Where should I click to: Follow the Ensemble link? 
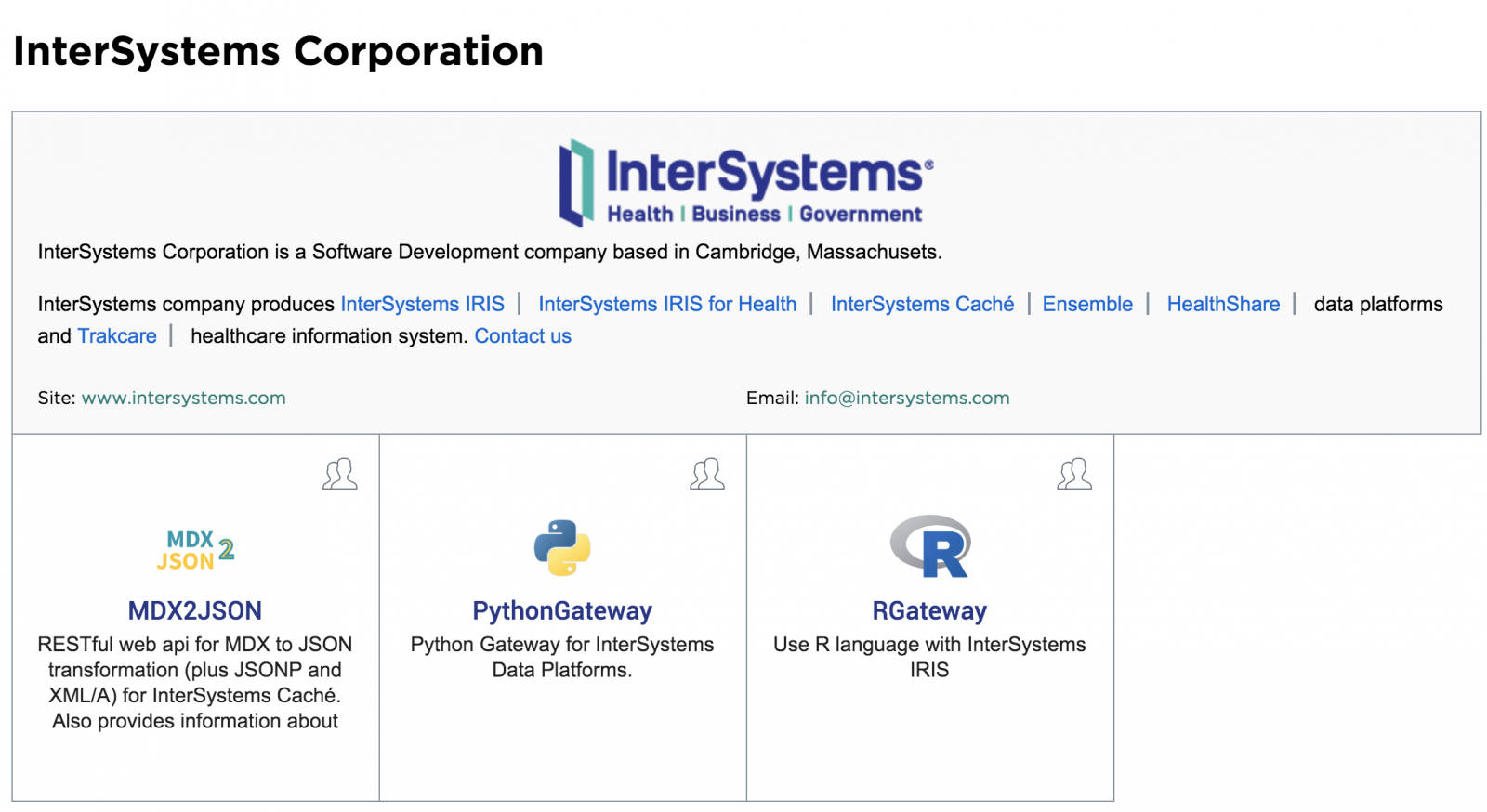1087,305
